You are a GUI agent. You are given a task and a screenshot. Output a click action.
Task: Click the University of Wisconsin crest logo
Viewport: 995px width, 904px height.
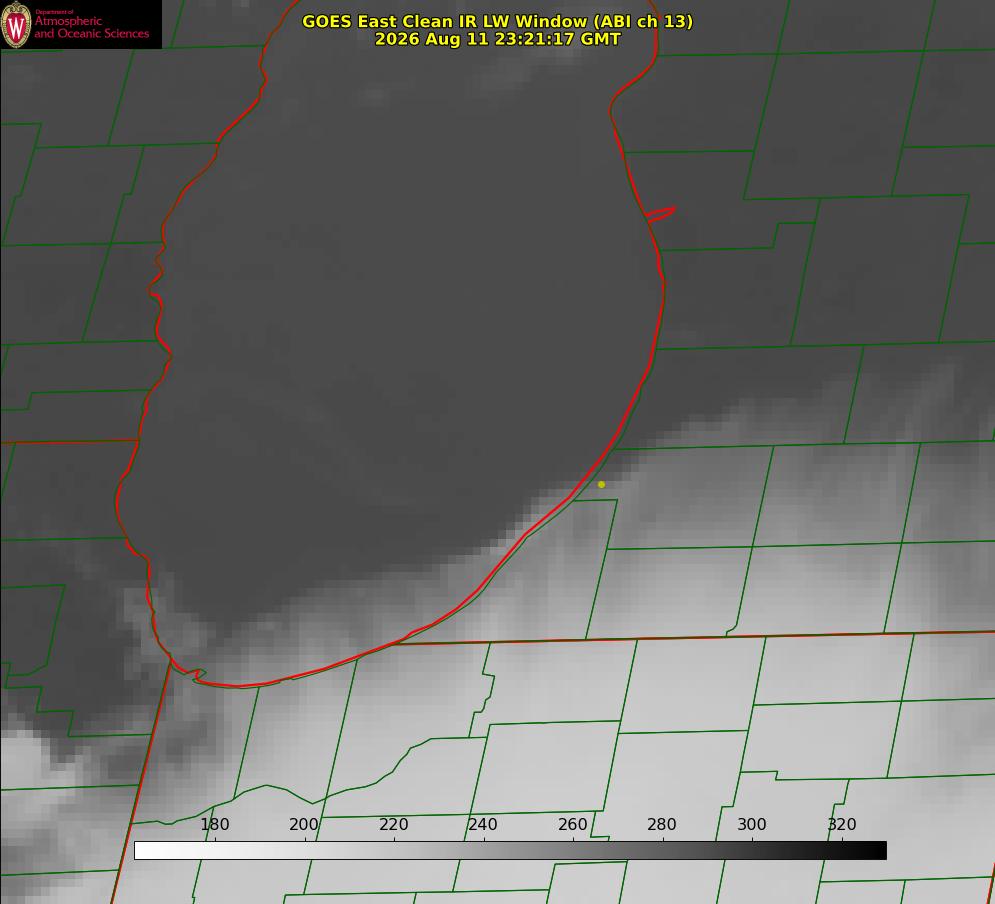click(16, 24)
